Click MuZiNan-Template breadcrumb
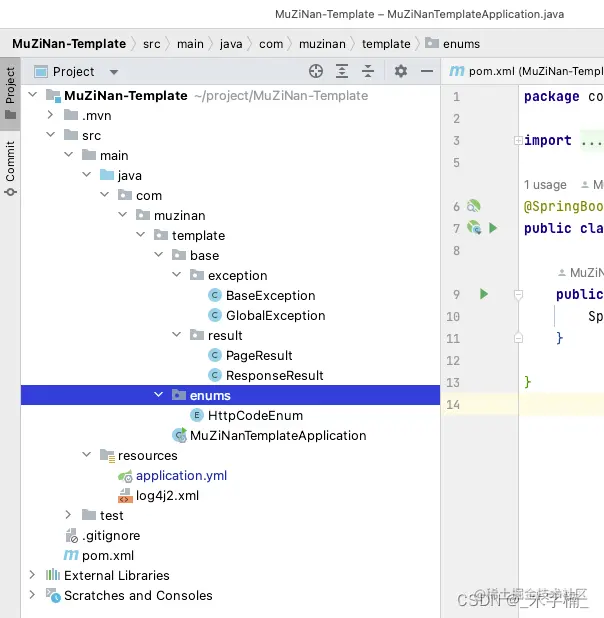604x618 pixels. (x=69, y=43)
